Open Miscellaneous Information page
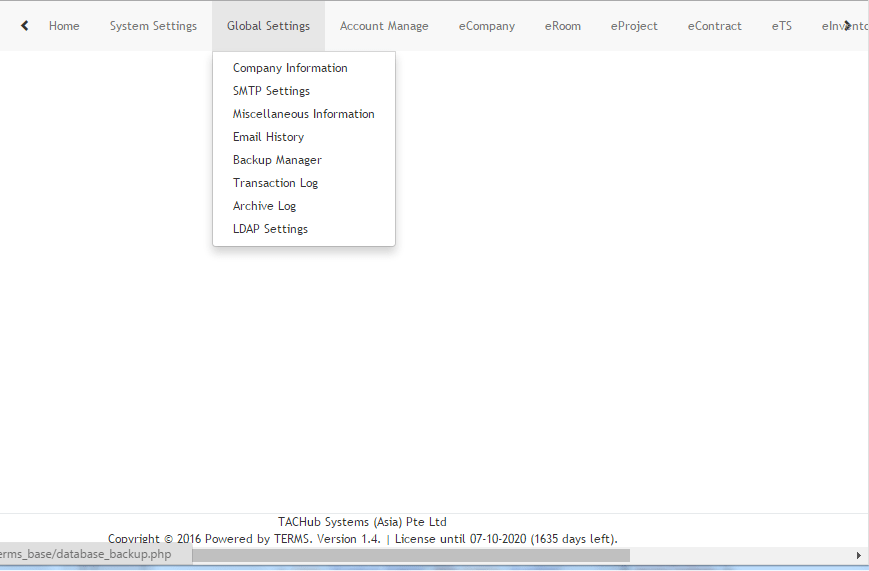The height and width of the screenshot is (571, 869). point(304,114)
